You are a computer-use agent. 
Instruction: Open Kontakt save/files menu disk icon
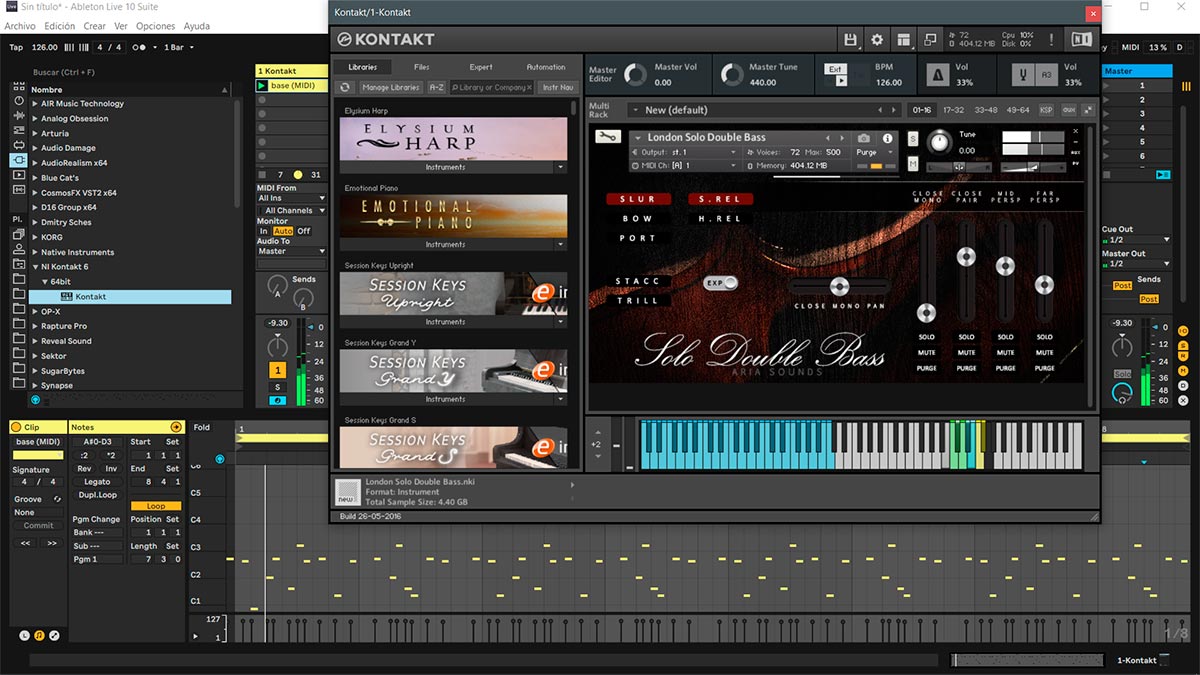pyautogui.click(x=851, y=40)
